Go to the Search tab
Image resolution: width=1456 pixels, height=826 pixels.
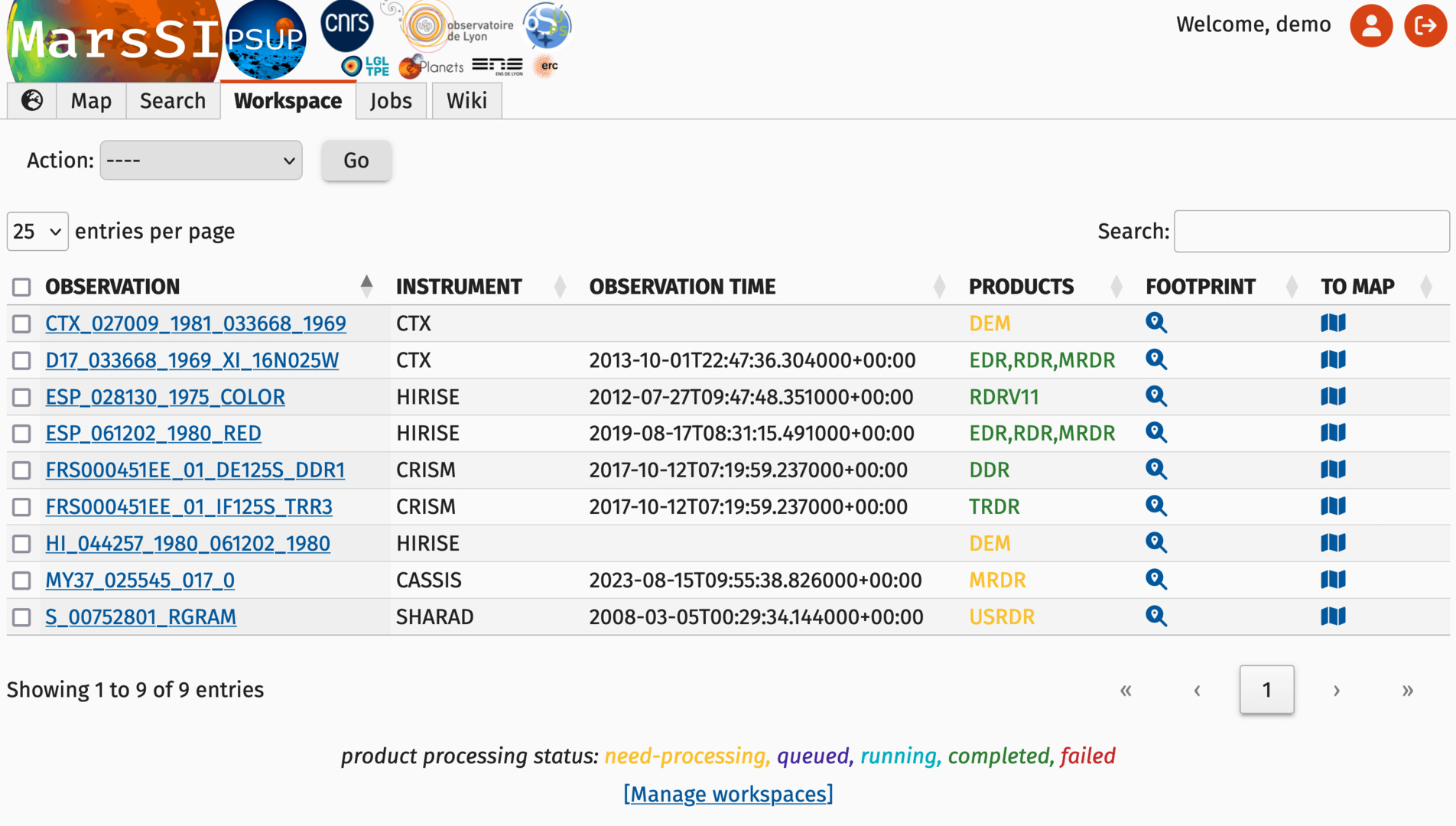[172, 101]
